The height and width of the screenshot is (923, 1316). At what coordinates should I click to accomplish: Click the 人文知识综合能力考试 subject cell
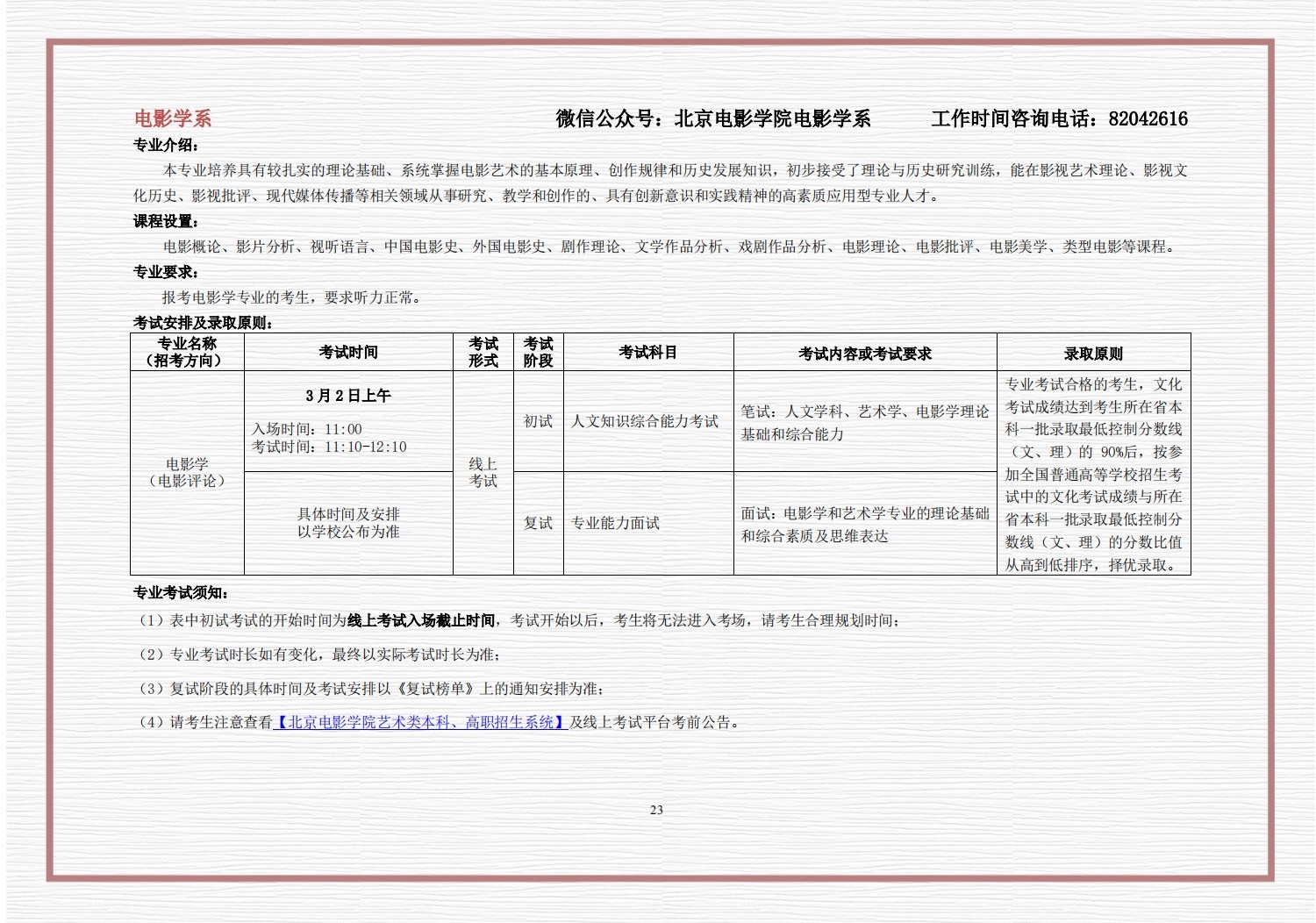click(x=645, y=421)
